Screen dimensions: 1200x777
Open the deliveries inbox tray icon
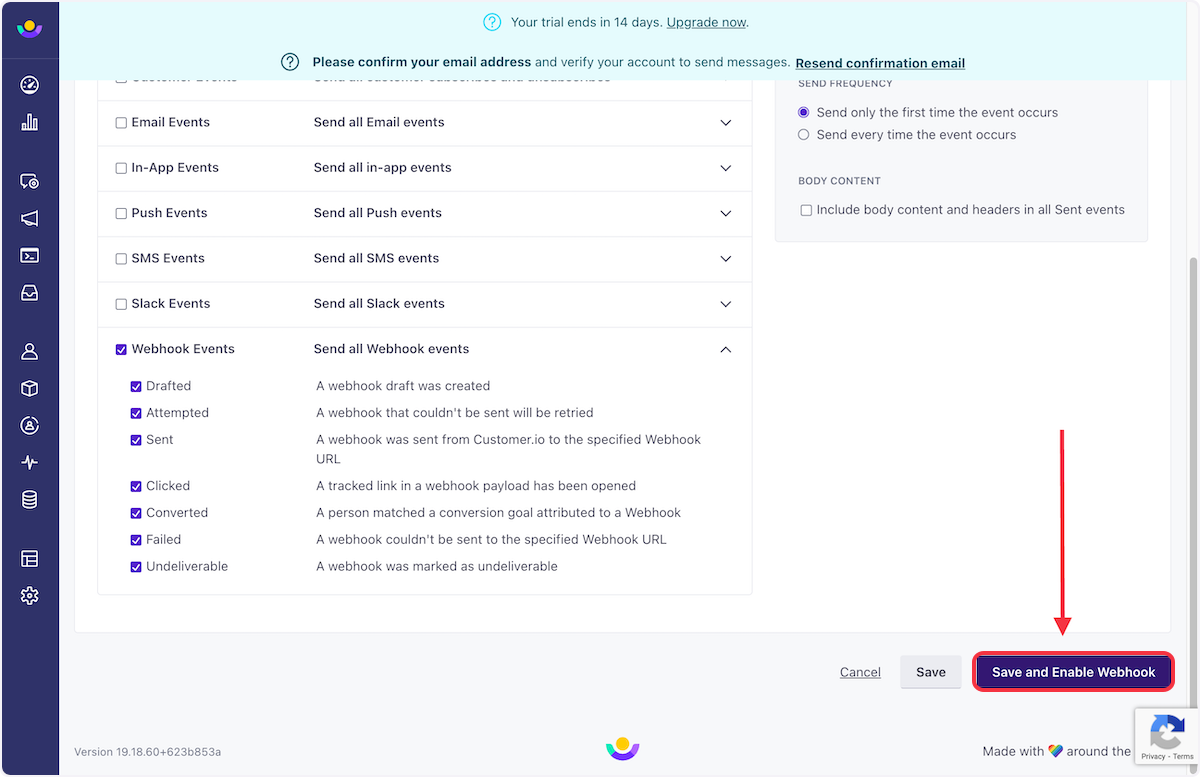coord(29,294)
